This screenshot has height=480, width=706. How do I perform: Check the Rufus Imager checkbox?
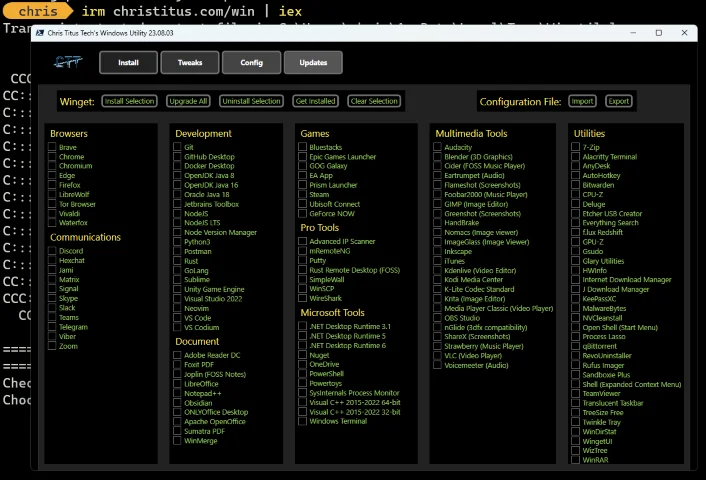(575, 365)
